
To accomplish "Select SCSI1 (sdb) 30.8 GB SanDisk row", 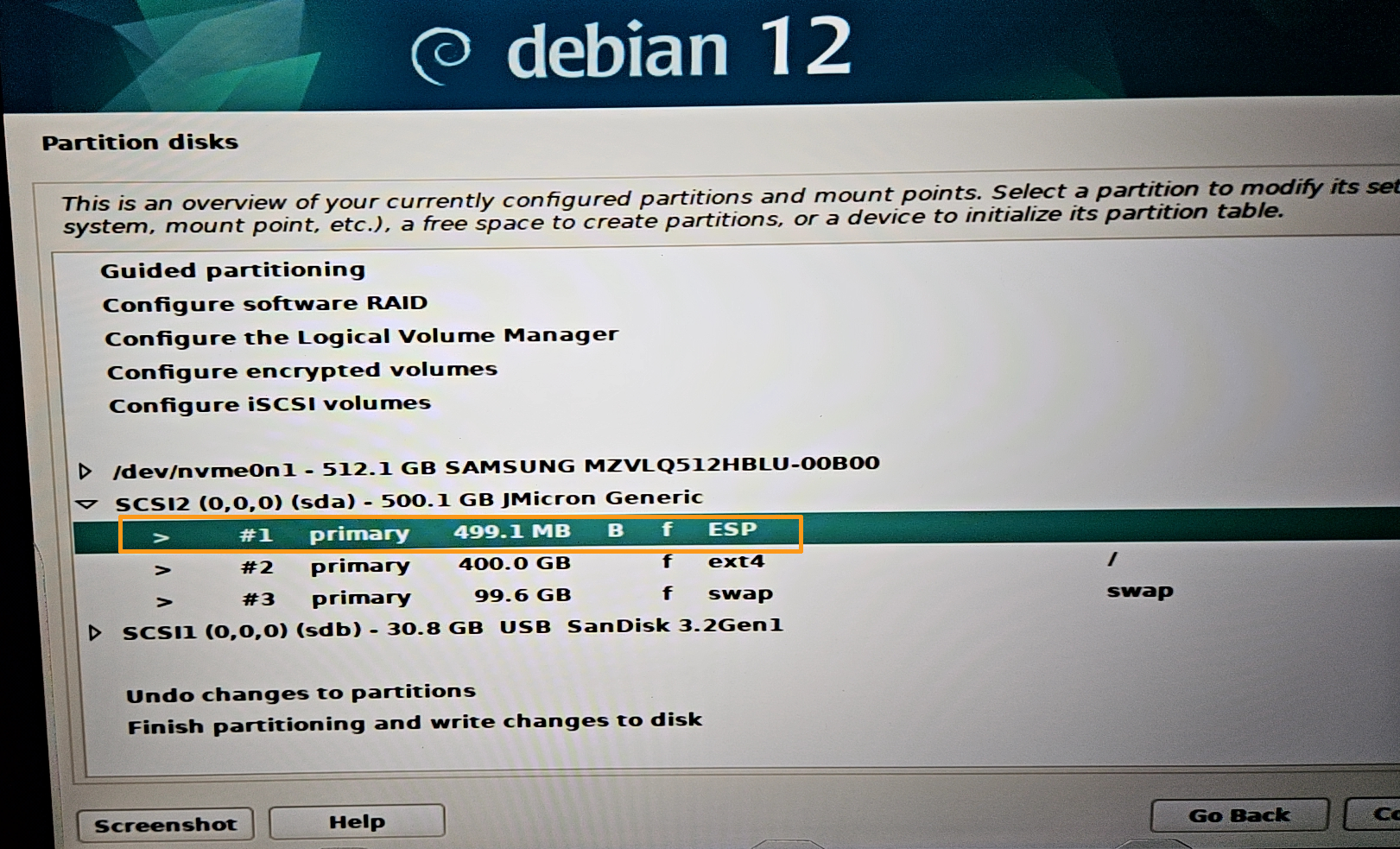I will [x=453, y=628].
